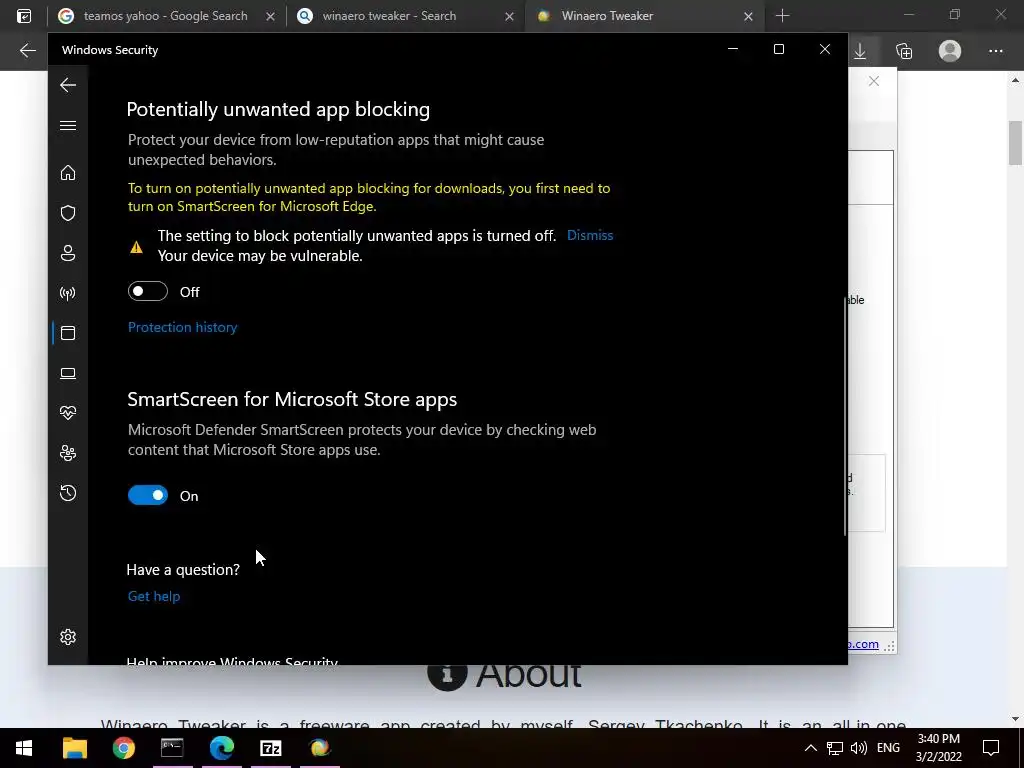Open Microsoft Edge from taskbar
Screen dimensions: 1024x768
click(221, 748)
